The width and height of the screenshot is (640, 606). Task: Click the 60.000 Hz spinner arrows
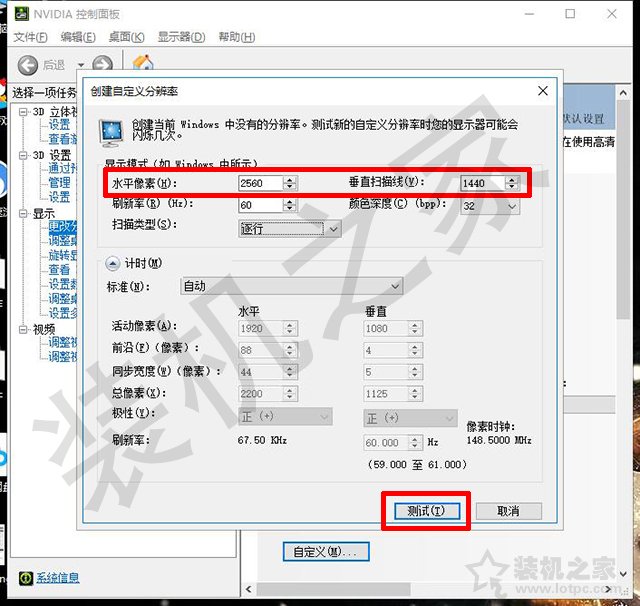click(415, 443)
